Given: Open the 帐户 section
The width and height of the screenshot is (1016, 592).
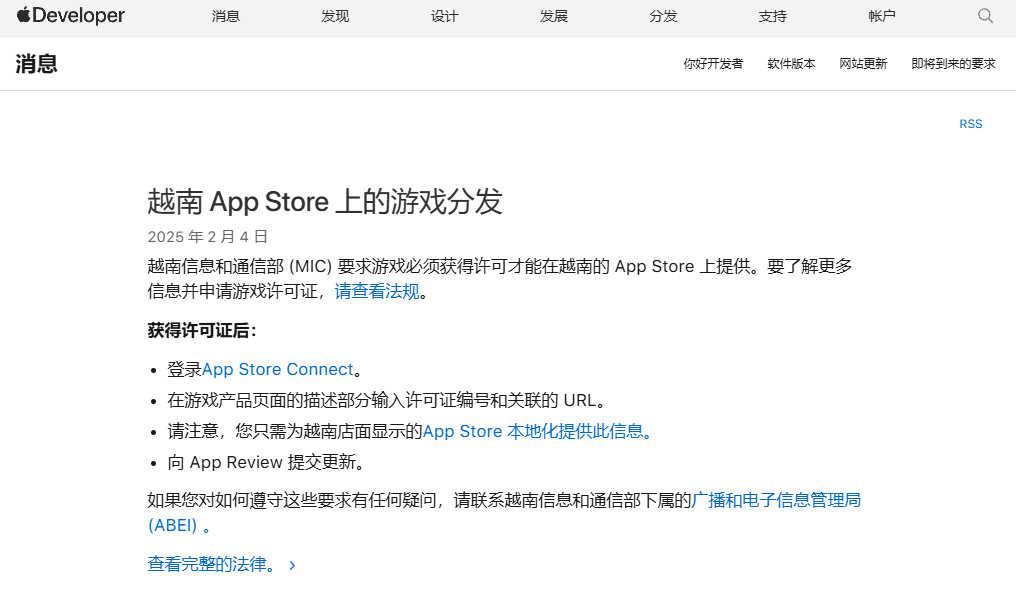Looking at the screenshot, I should (881, 17).
